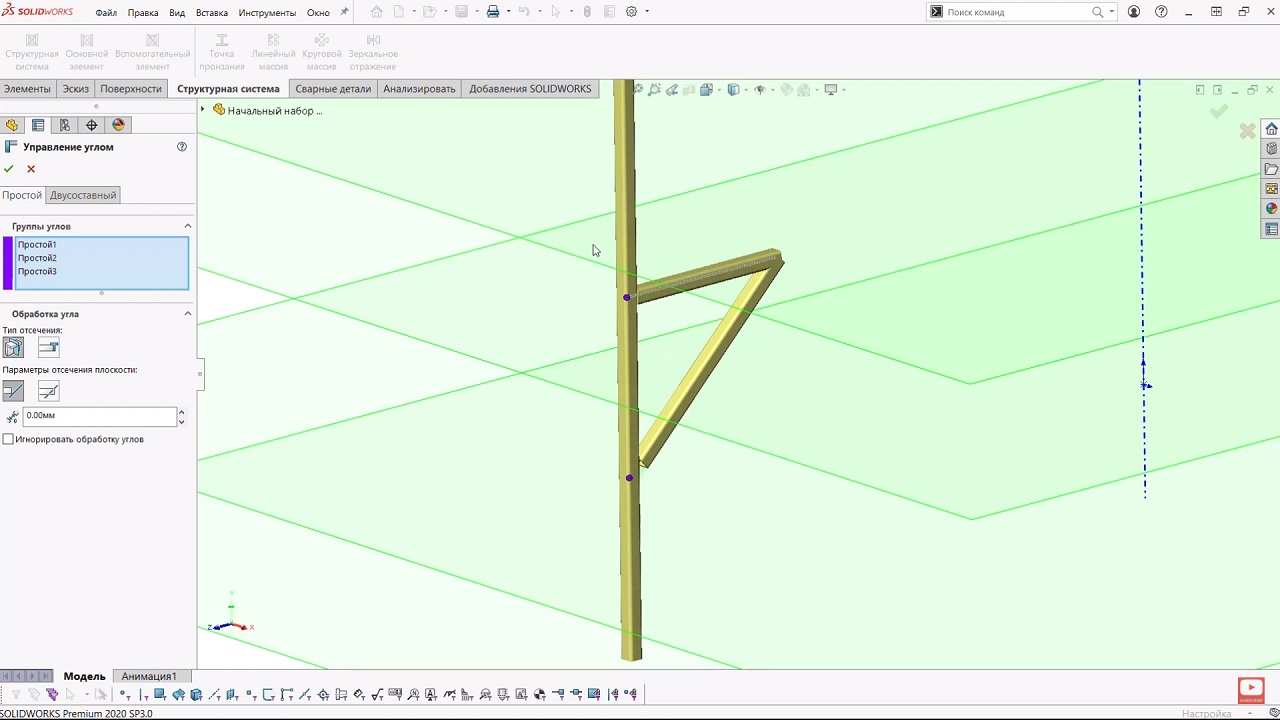Viewport: 1280px width, 720px height.
Task: Collapse the Группы углов section
Action: click(187, 226)
